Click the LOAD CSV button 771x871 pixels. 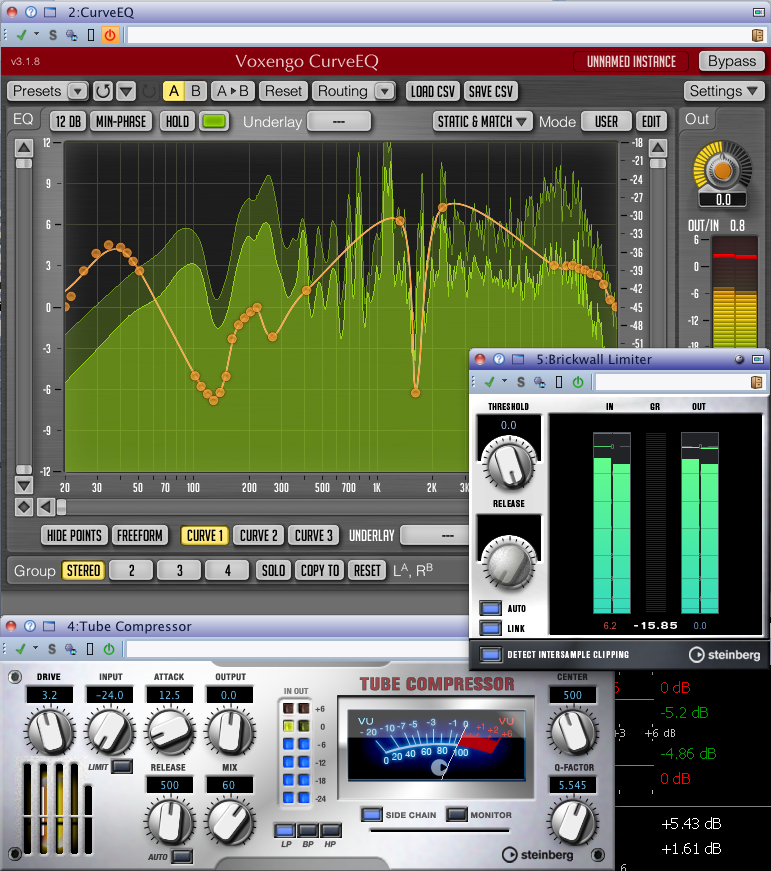coord(433,91)
